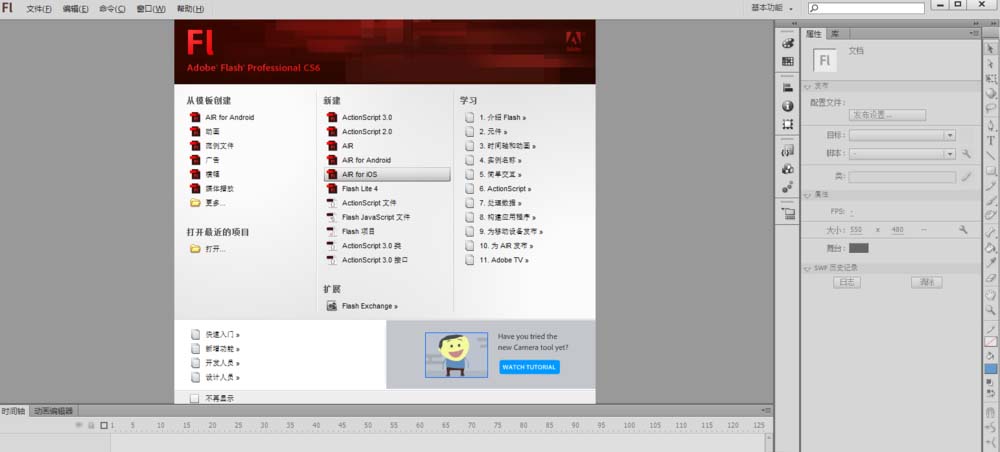Collapse the 属性 section in properties
Viewport: 1000px width, 452px height.
click(x=807, y=194)
